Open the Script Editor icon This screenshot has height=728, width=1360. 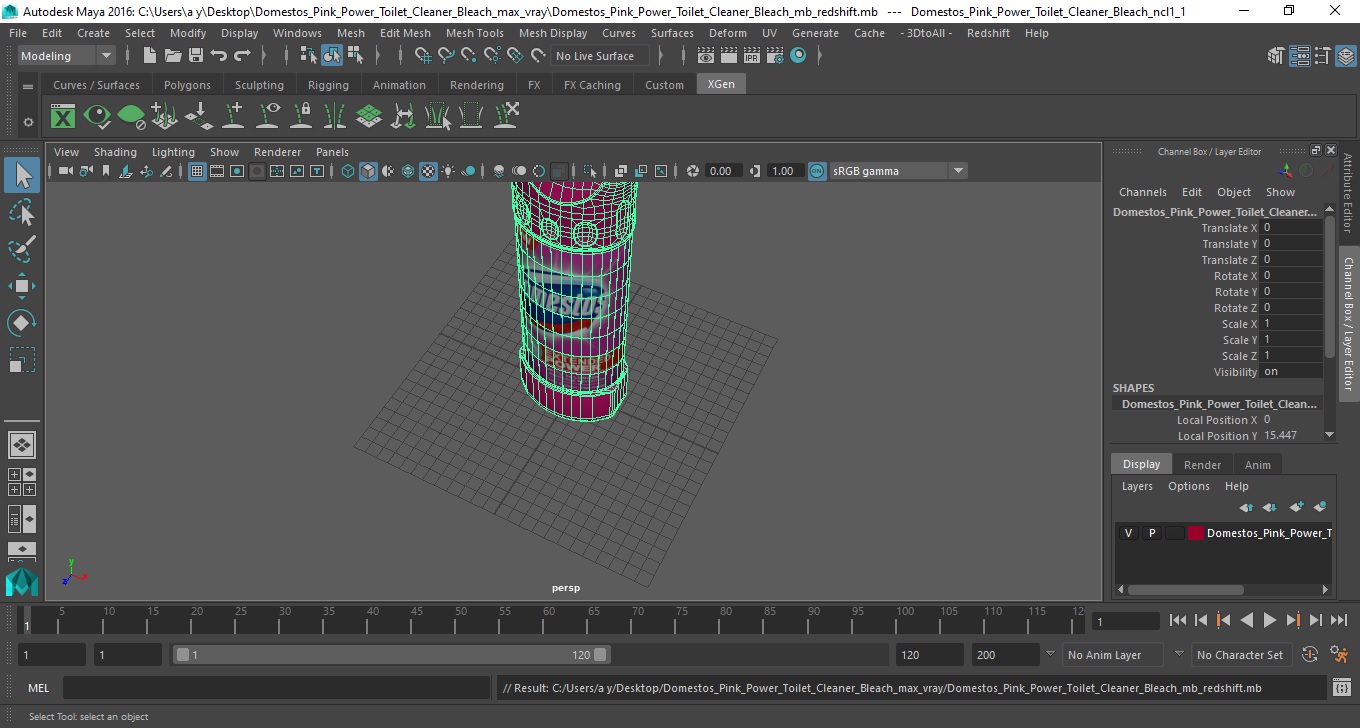tap(1342, 688)
